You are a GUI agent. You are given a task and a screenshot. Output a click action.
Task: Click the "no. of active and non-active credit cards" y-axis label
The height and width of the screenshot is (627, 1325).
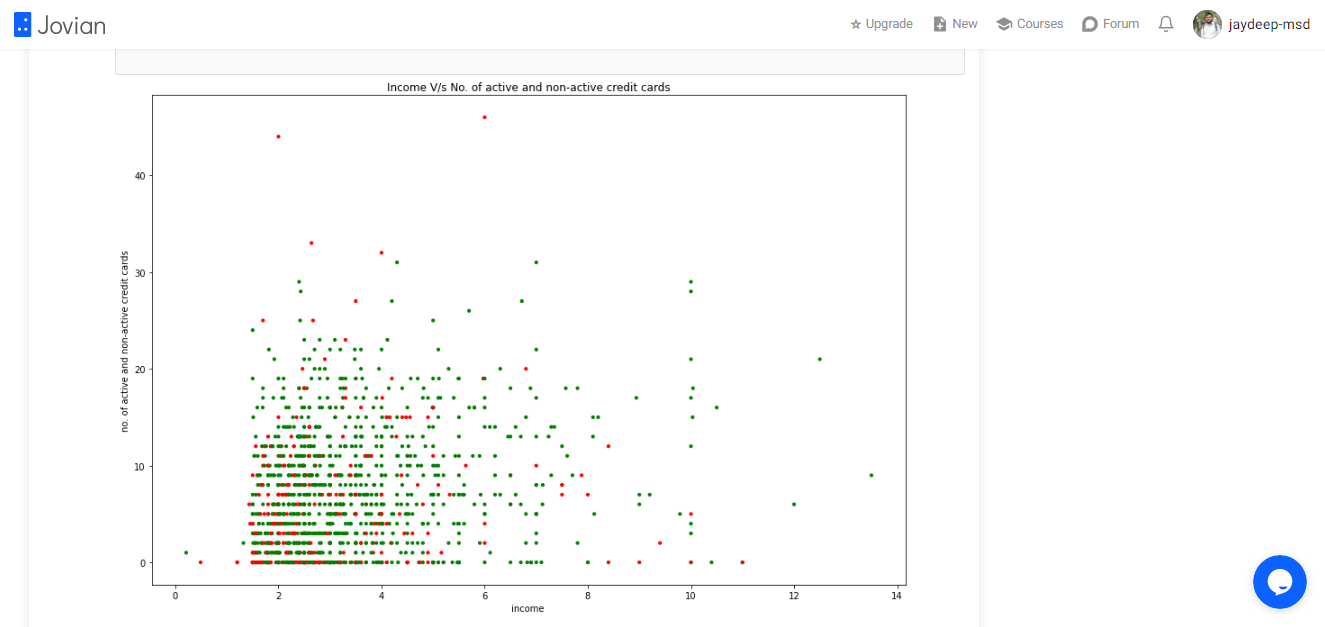125,341
